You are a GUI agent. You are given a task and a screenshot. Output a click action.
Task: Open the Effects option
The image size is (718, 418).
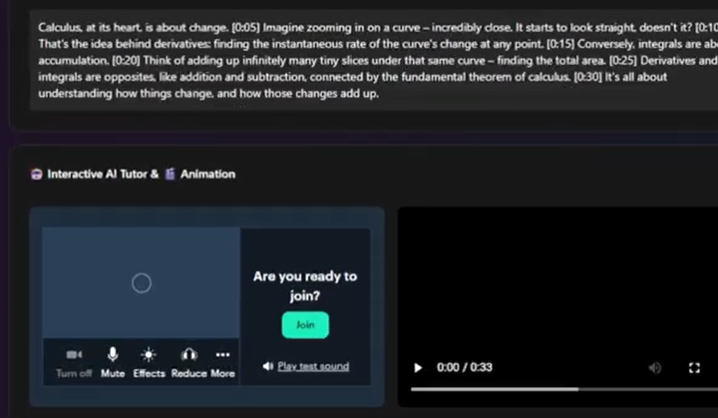tap(149, 362)
